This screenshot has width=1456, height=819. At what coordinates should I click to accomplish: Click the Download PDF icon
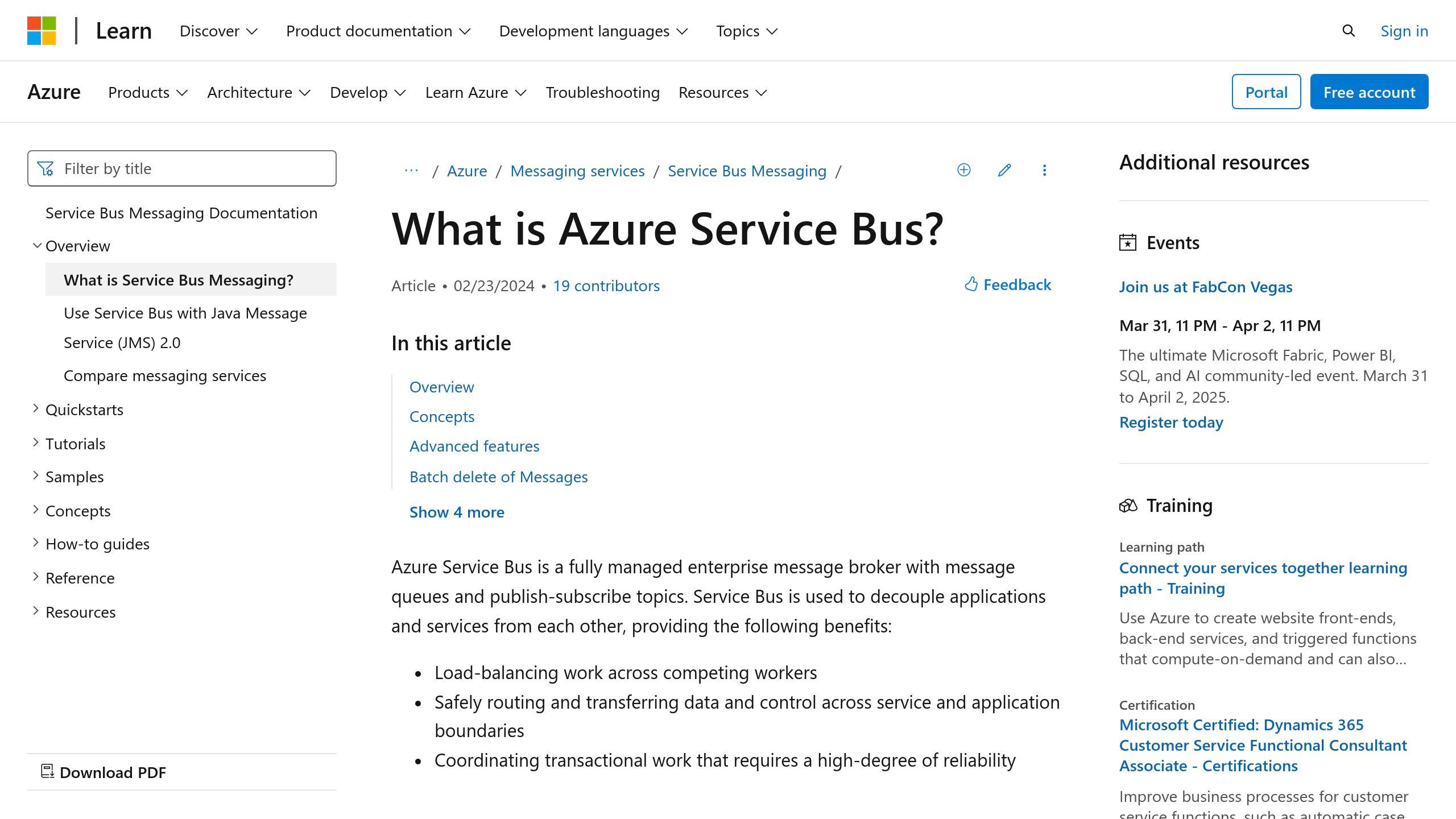(x=48, y=771)
